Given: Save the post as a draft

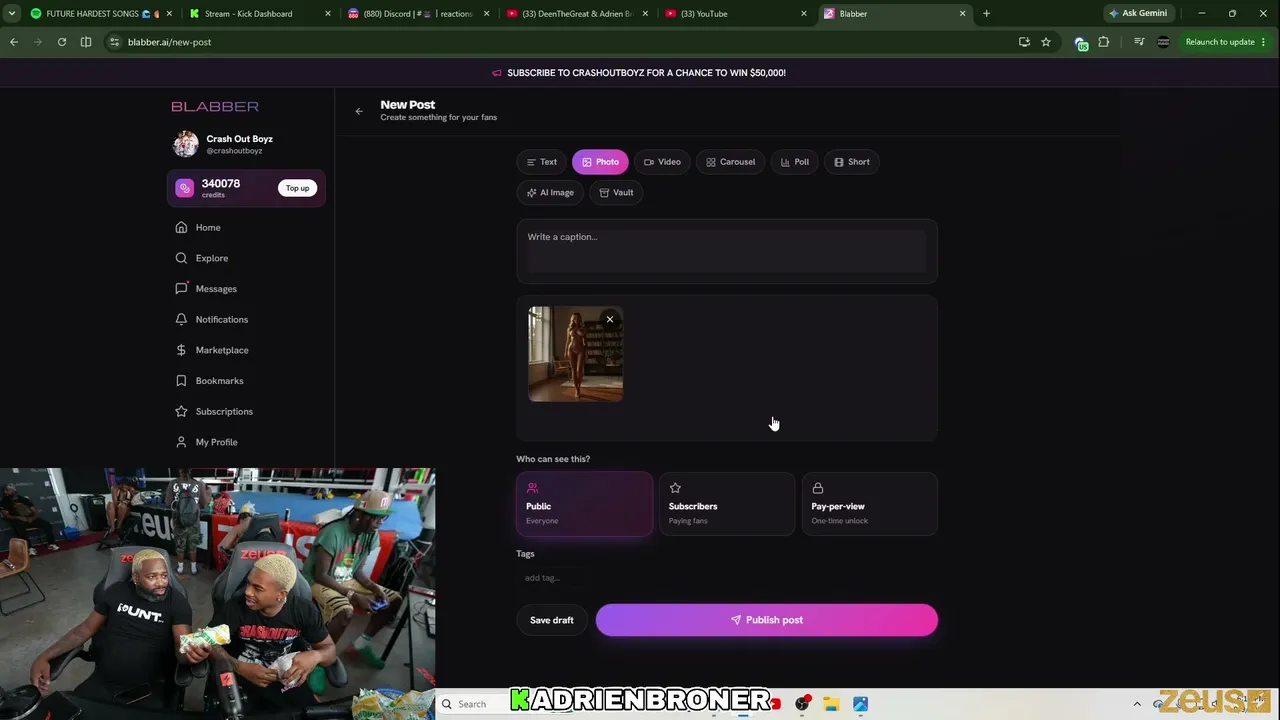Looking at the screenshot, I should click(552, 620).
